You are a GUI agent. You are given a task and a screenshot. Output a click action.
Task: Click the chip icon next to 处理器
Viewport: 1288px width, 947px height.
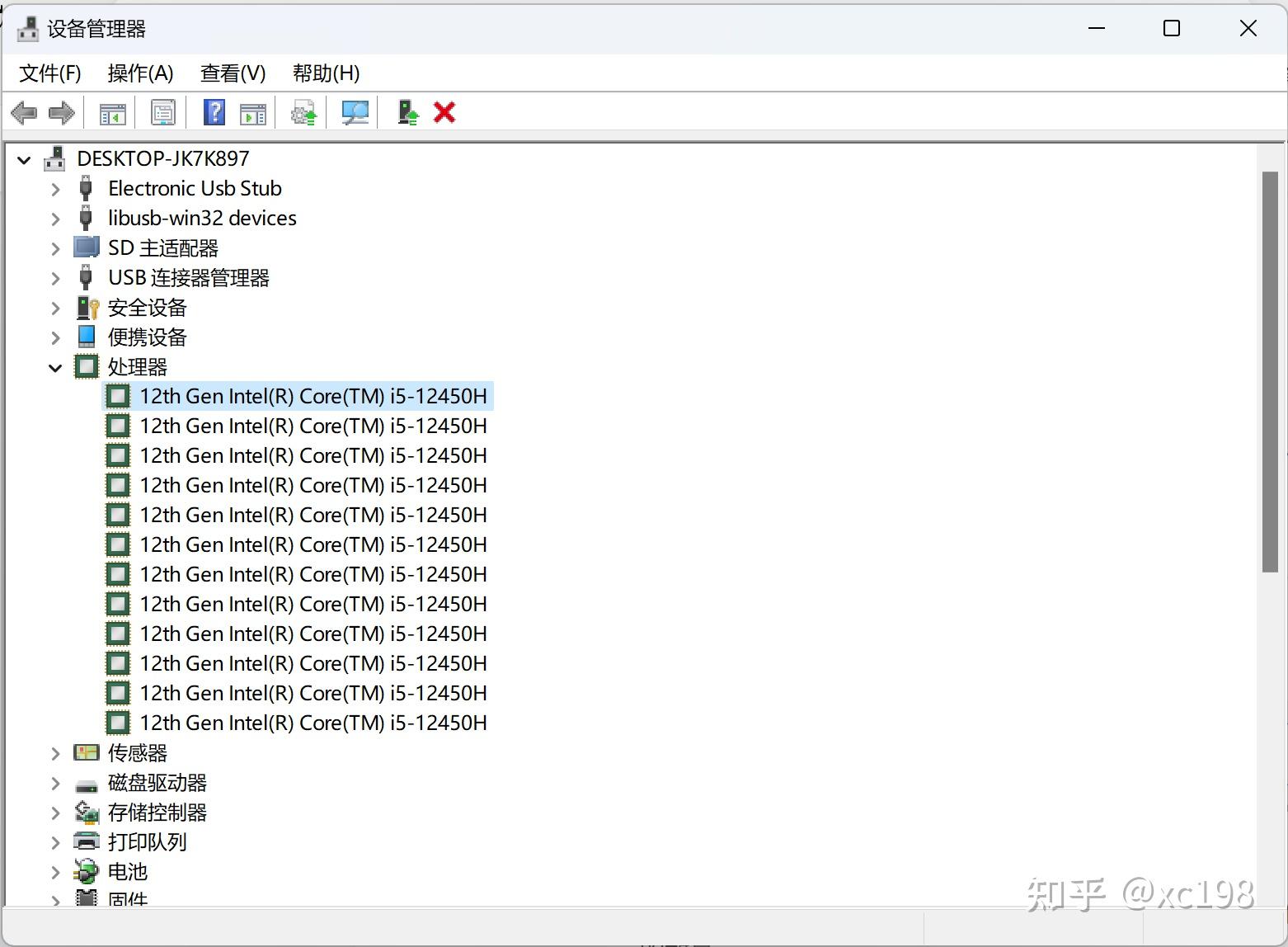[x=87, y=366]
